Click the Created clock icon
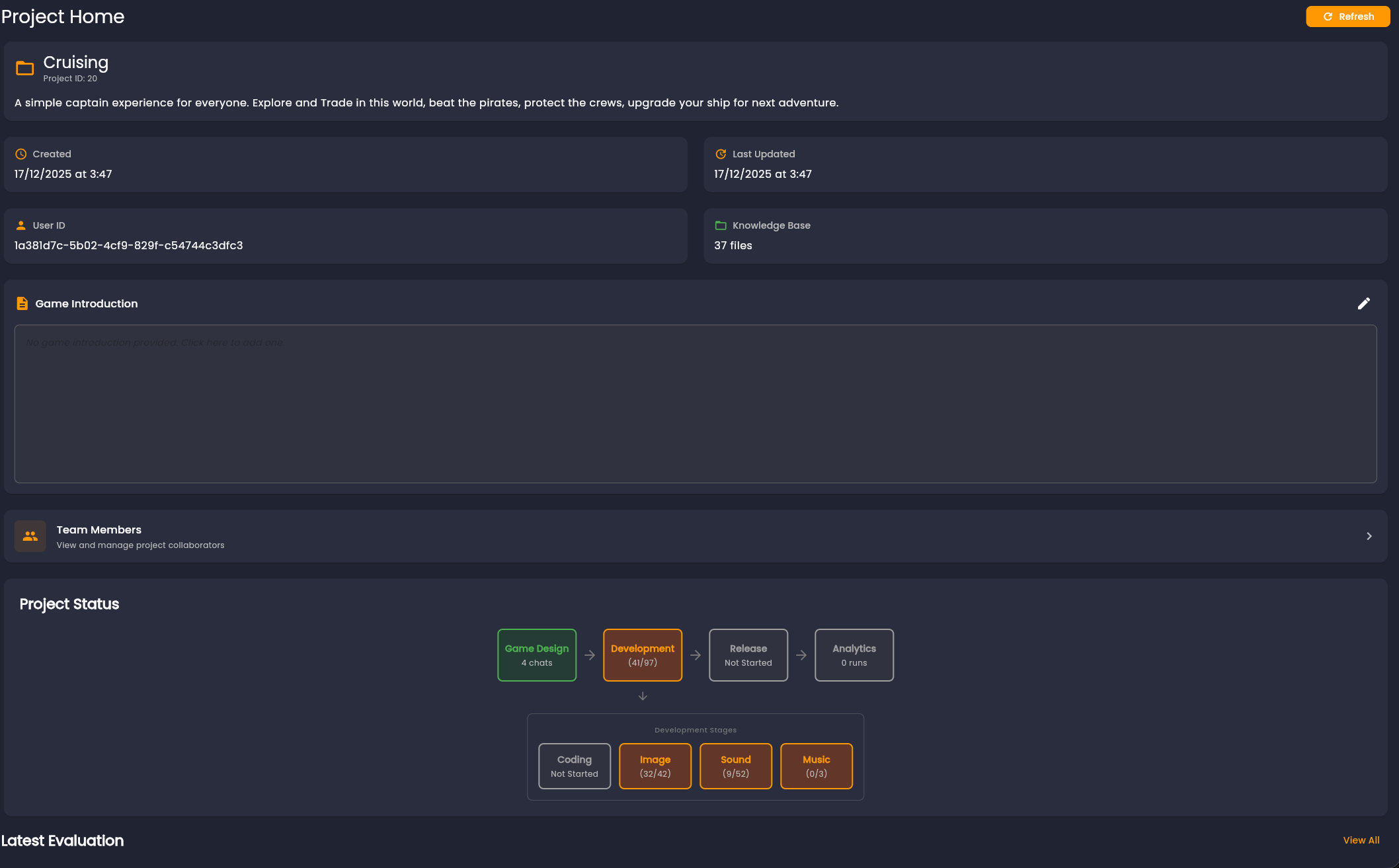 [x=20, y=154]
